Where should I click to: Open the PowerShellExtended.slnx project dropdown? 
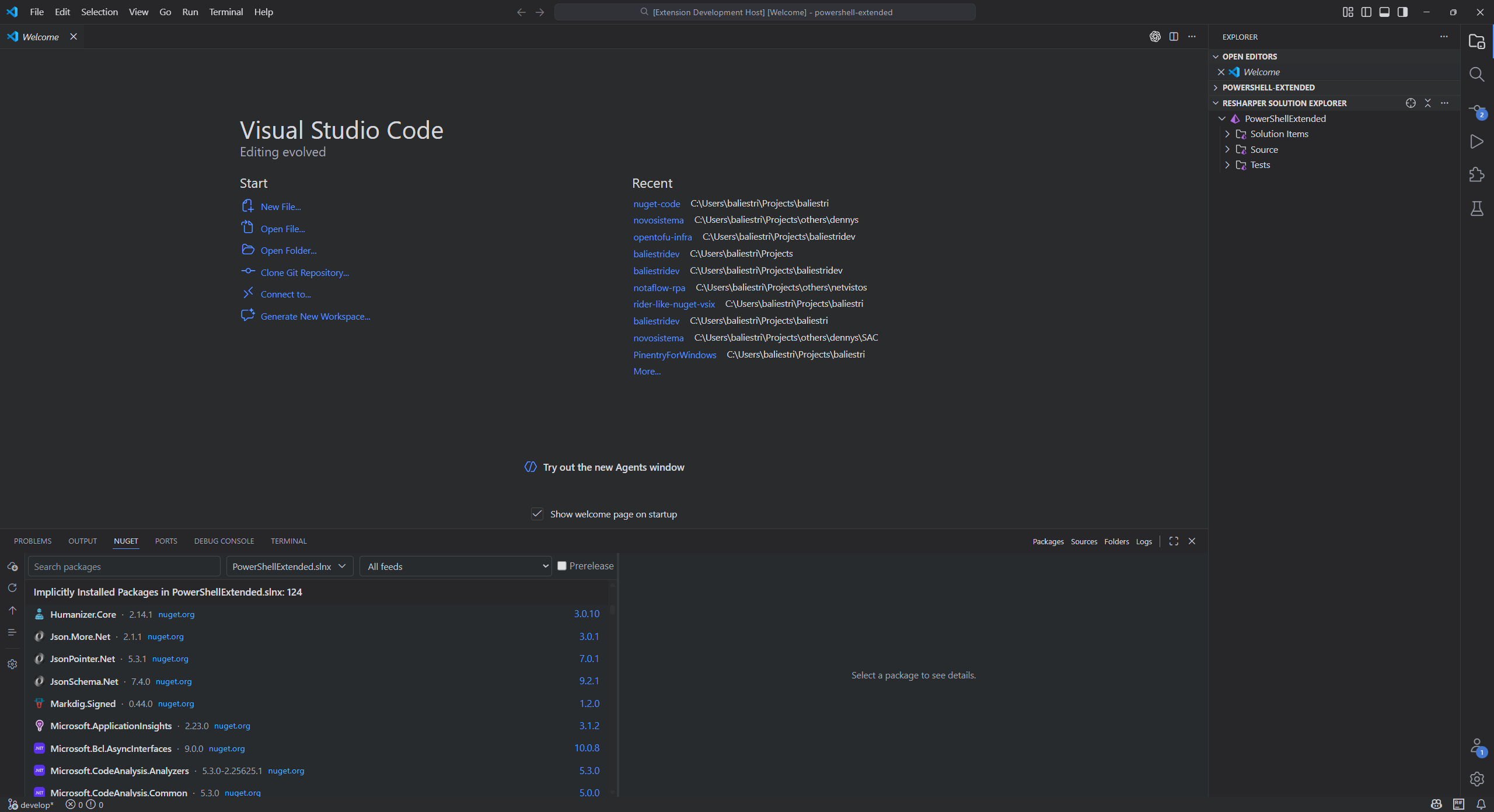pyautogui.click(x=289, y=566)
